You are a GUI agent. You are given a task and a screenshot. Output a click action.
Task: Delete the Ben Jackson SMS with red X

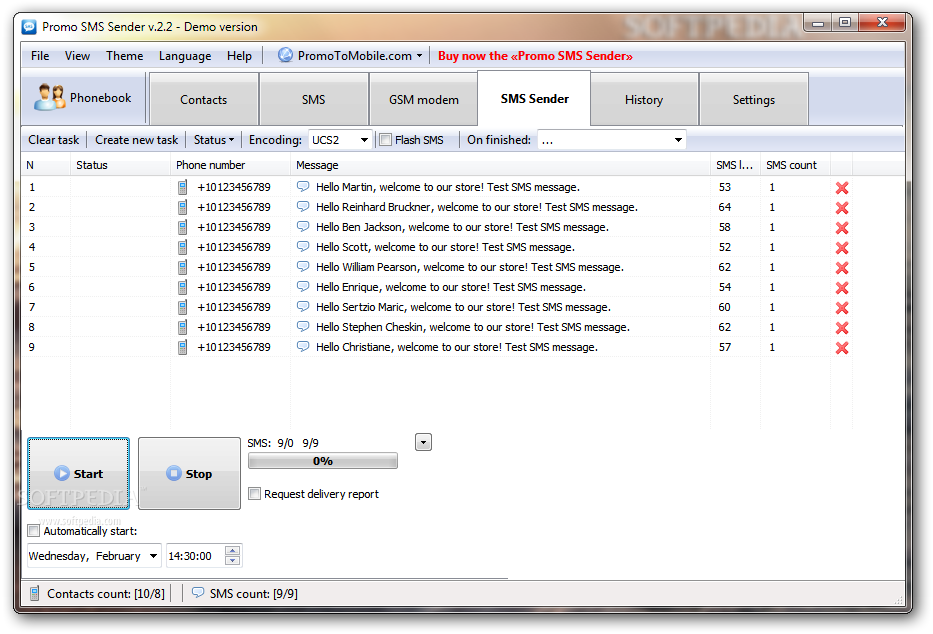[841, 228]
